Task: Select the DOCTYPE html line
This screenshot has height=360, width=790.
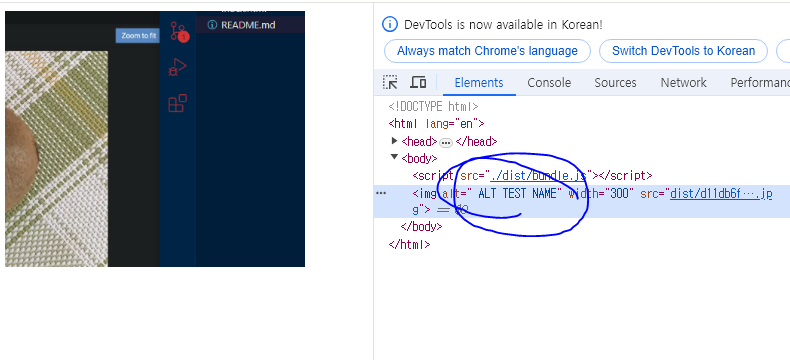Action: coord(433,106)
